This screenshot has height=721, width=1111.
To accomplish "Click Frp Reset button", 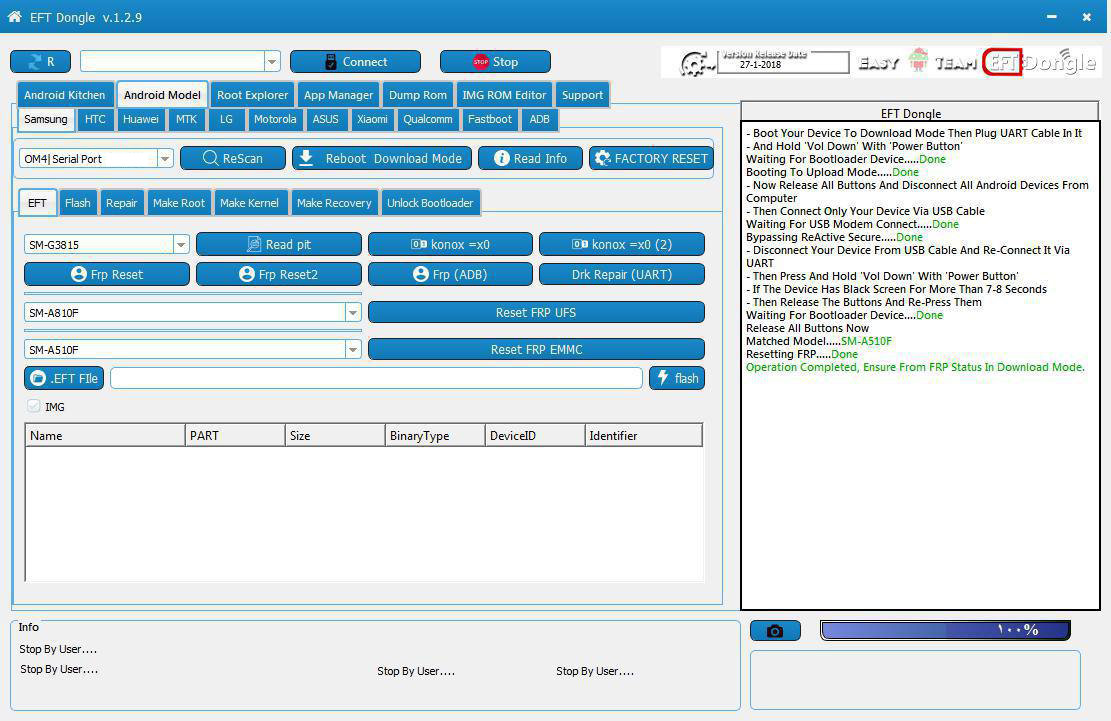I will pyautogui.click(x=107, y=274).
